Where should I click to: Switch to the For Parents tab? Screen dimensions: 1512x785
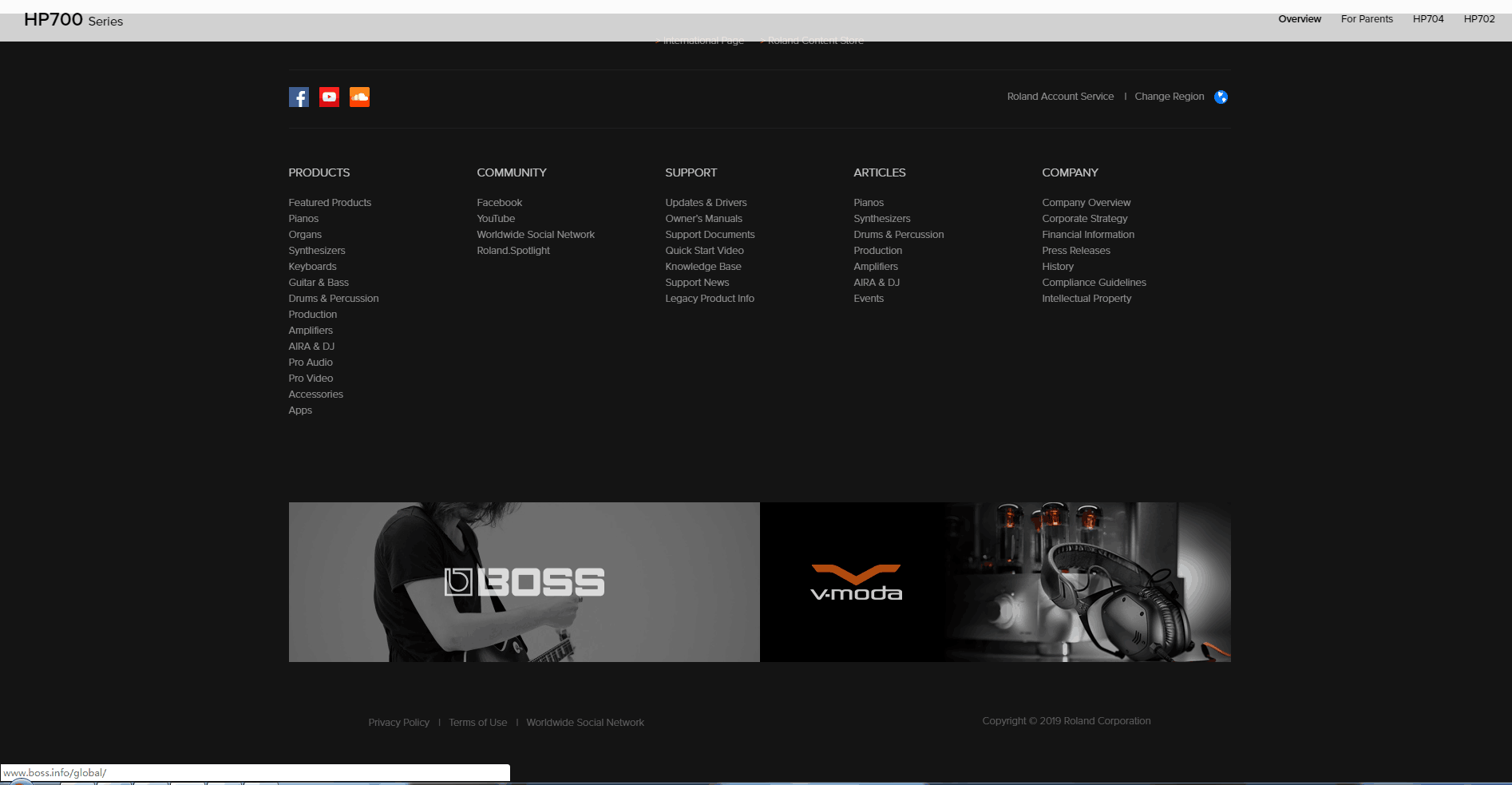pos(1367,19)
